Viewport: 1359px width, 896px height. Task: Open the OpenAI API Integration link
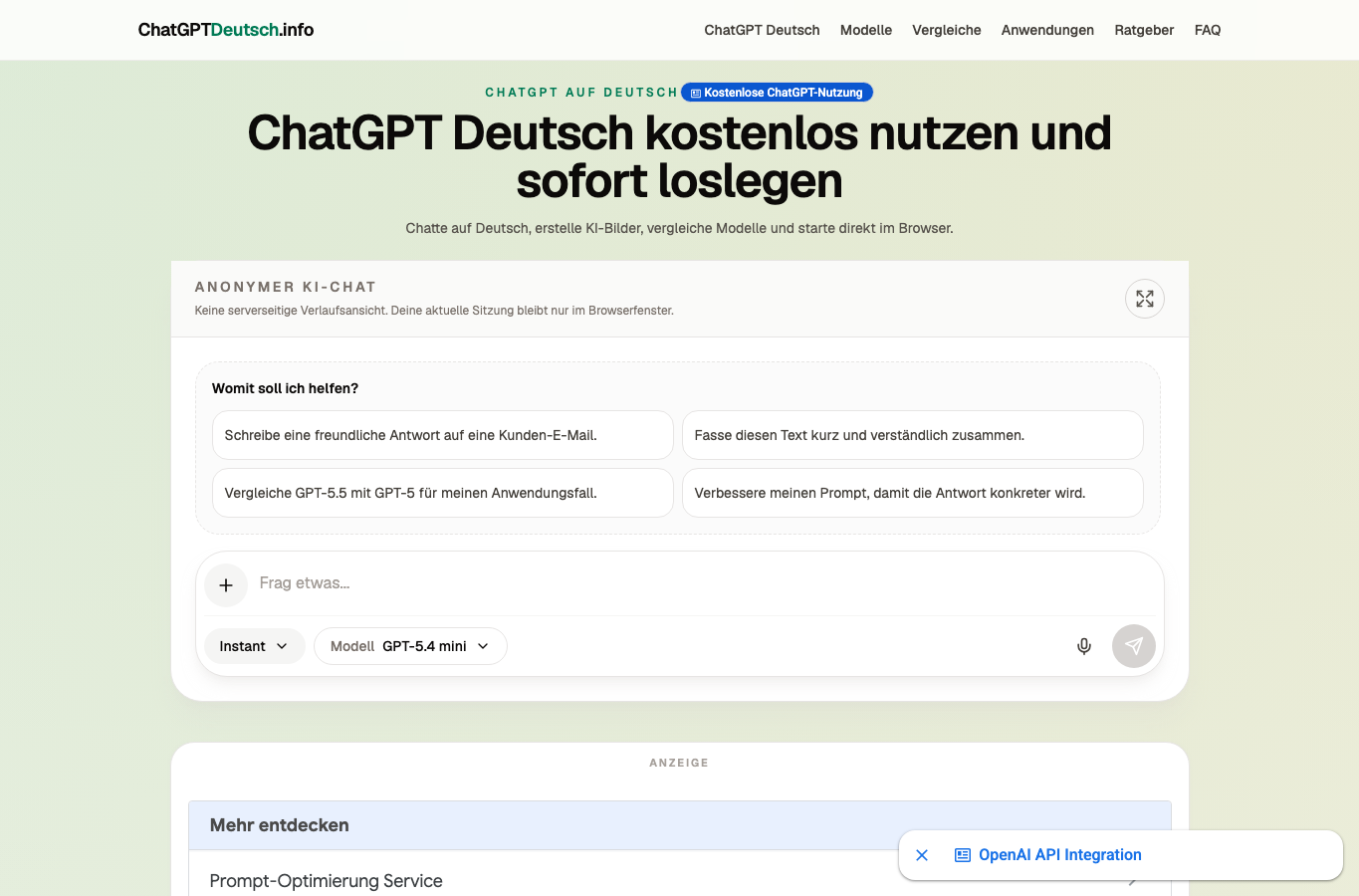pos(1060,855)
